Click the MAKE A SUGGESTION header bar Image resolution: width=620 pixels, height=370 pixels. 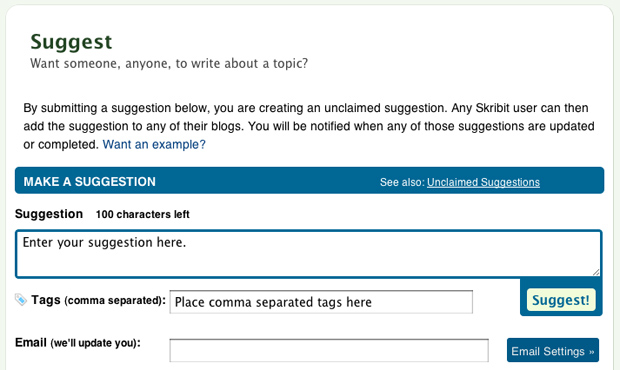[309, 181]
